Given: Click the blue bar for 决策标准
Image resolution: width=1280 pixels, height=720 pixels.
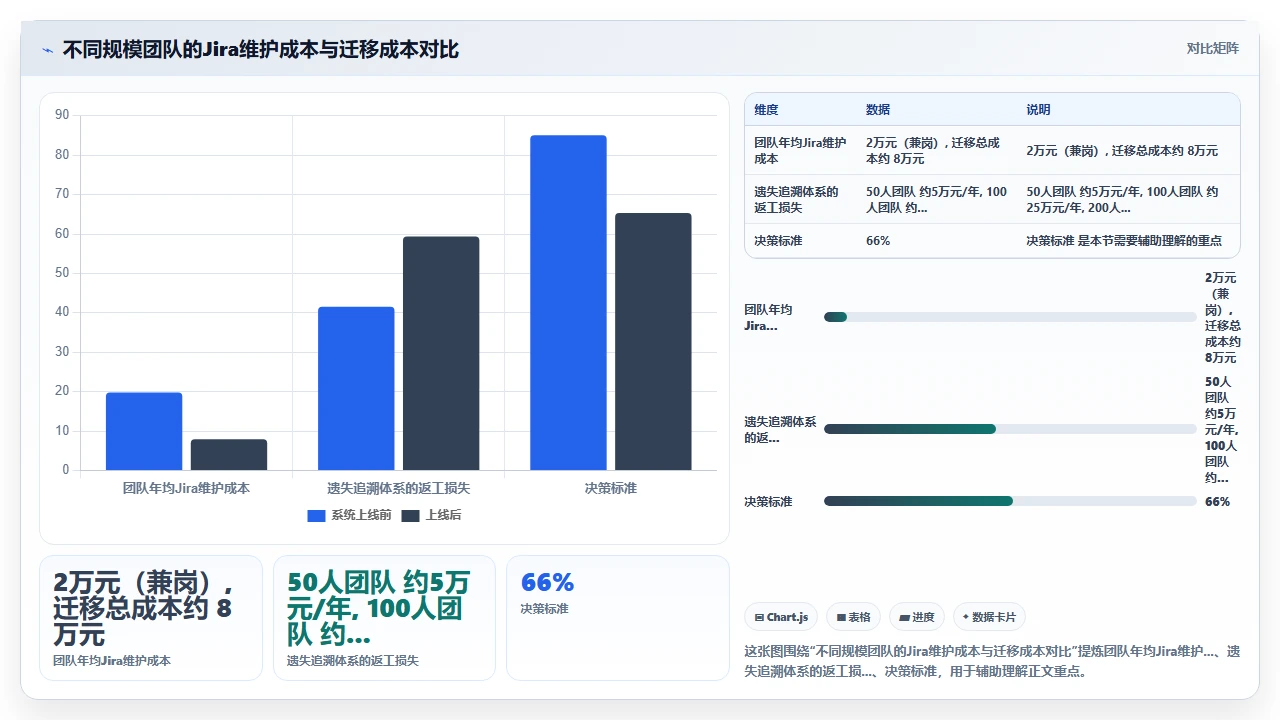Looking at the screenshot, I should (x=568, y=302).
